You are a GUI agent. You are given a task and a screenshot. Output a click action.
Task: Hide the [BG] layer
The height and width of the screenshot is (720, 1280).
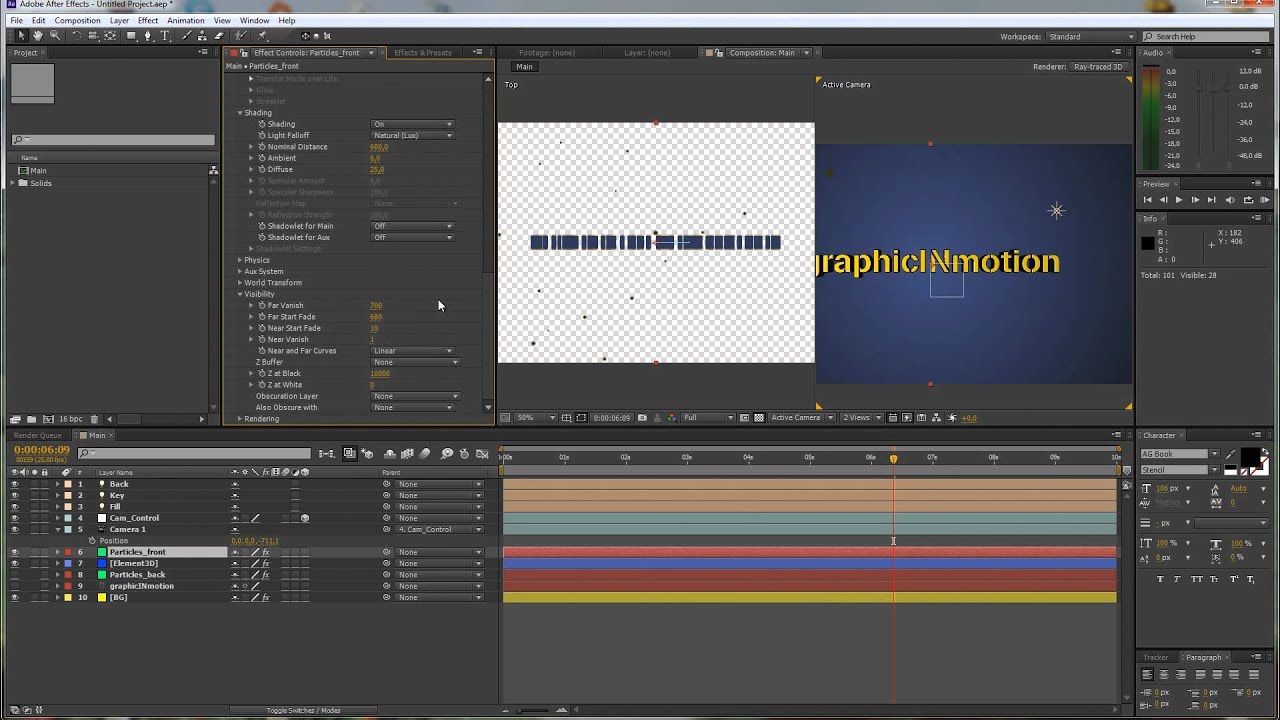coord(14,597)
